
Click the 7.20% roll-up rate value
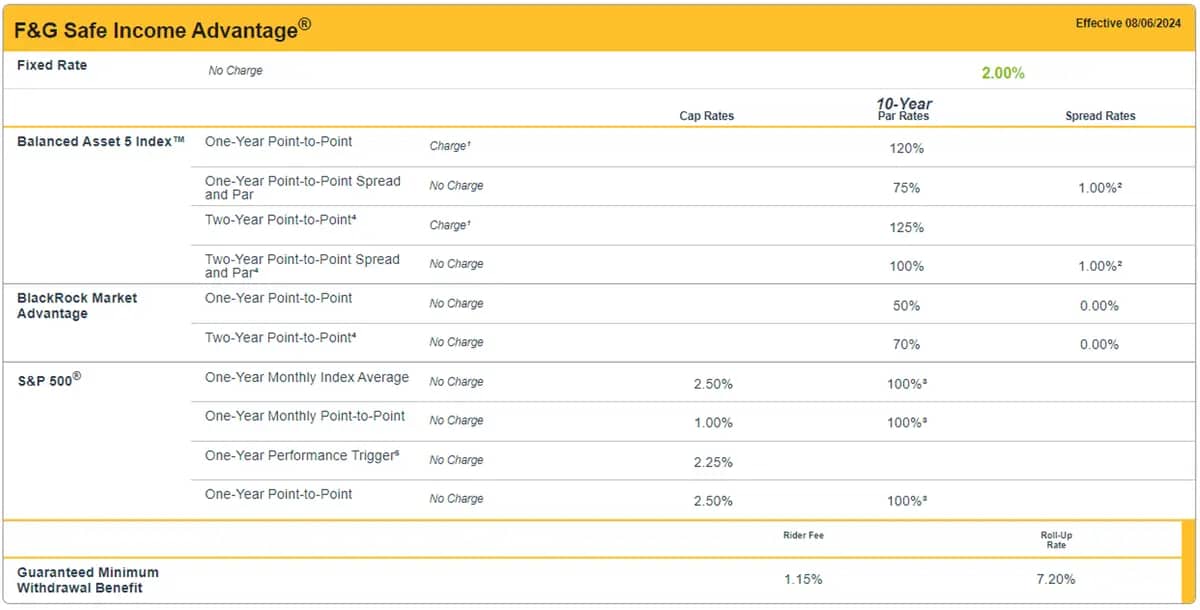pyautogui.click(x=1056, y=579)
